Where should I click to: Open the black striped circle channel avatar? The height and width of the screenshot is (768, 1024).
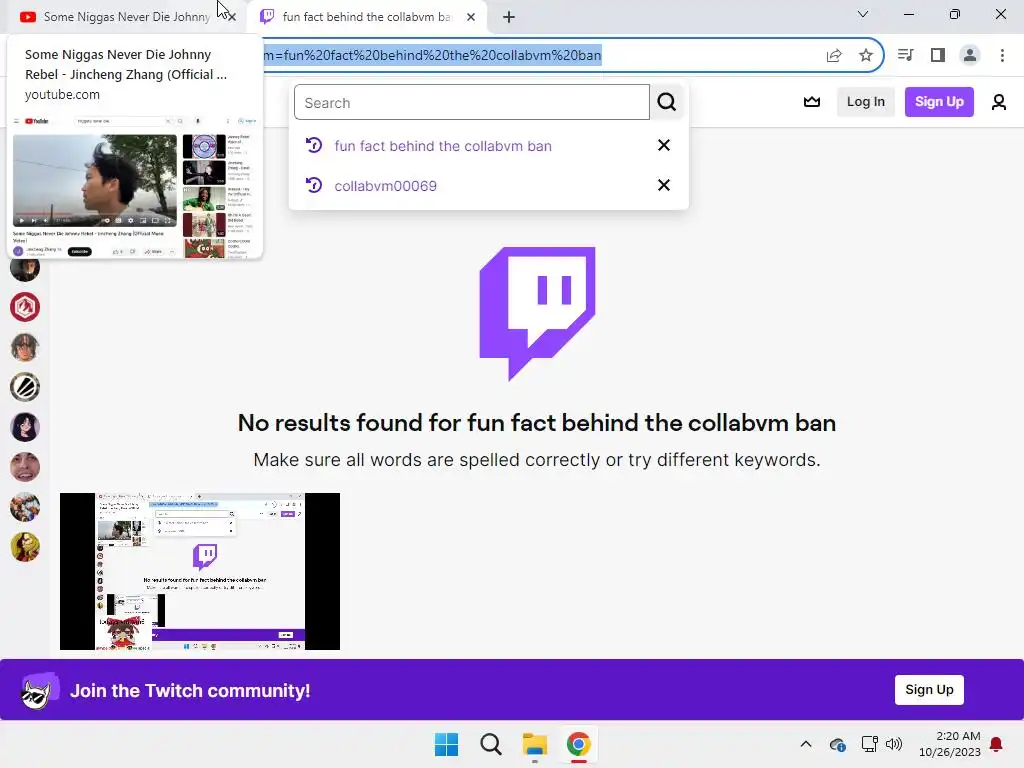click(25, 387)
